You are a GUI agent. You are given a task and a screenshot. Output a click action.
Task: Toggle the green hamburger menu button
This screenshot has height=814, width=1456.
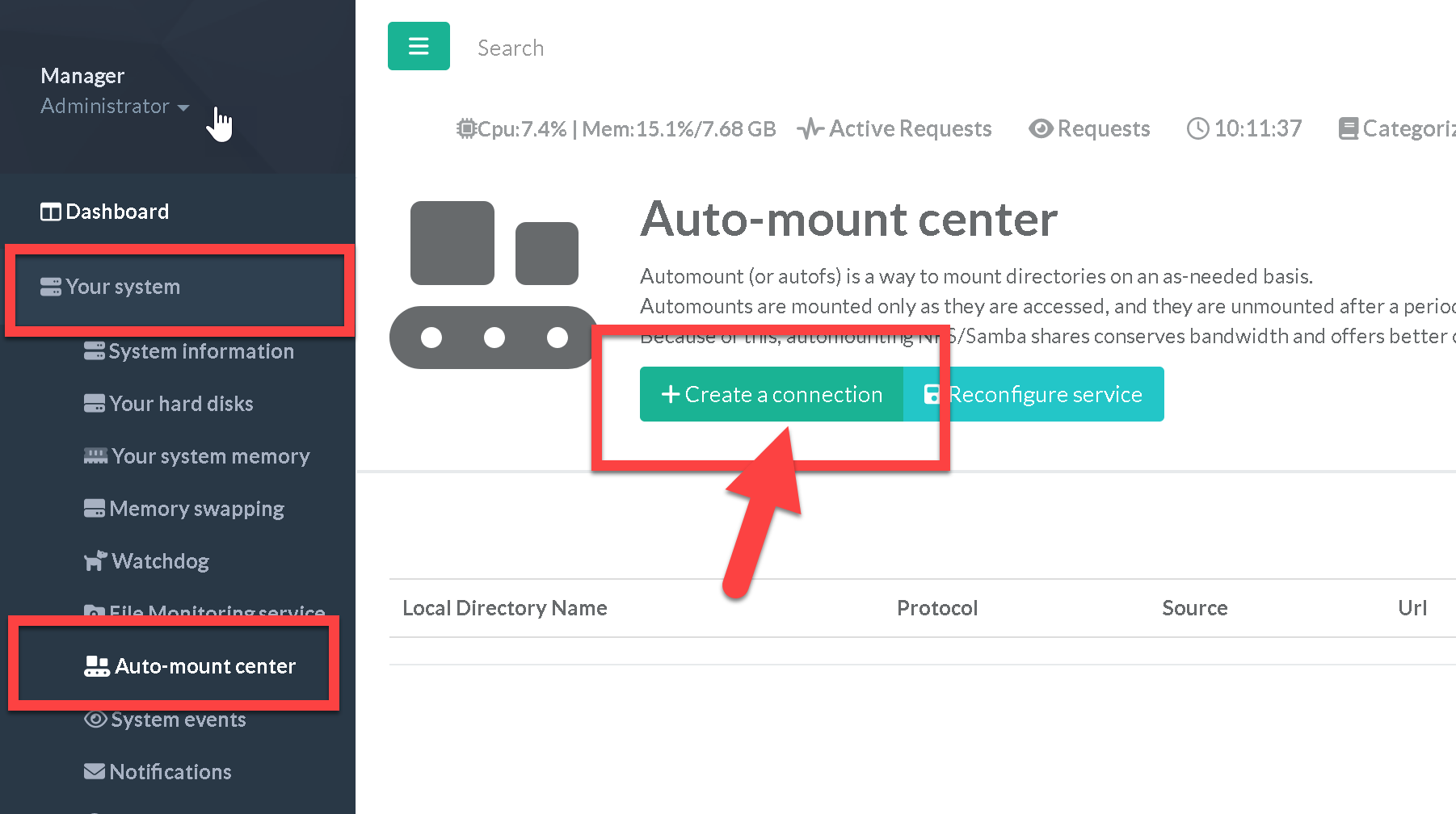[419, 46]
